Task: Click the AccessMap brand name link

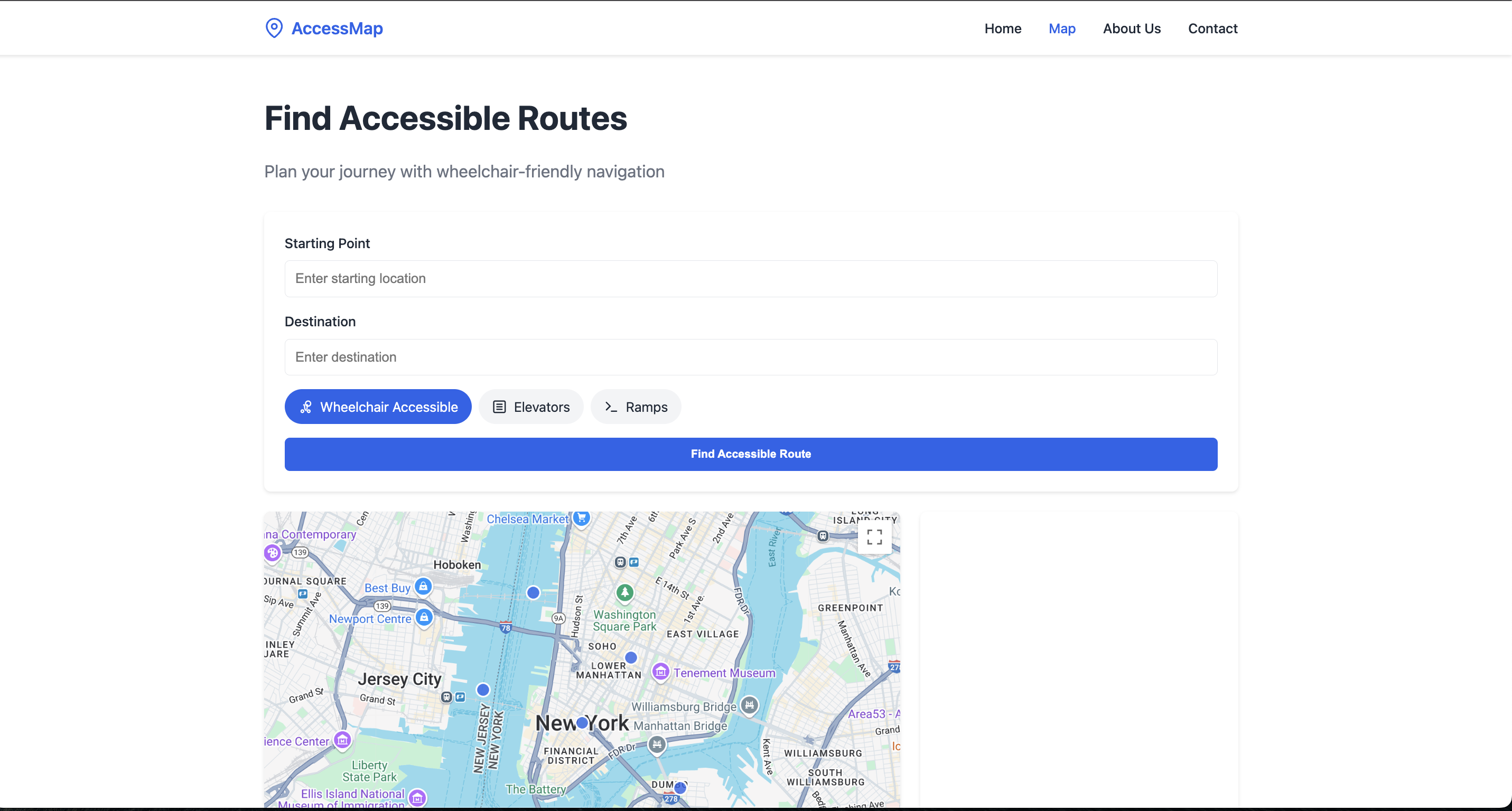Action: pos(337,29)
